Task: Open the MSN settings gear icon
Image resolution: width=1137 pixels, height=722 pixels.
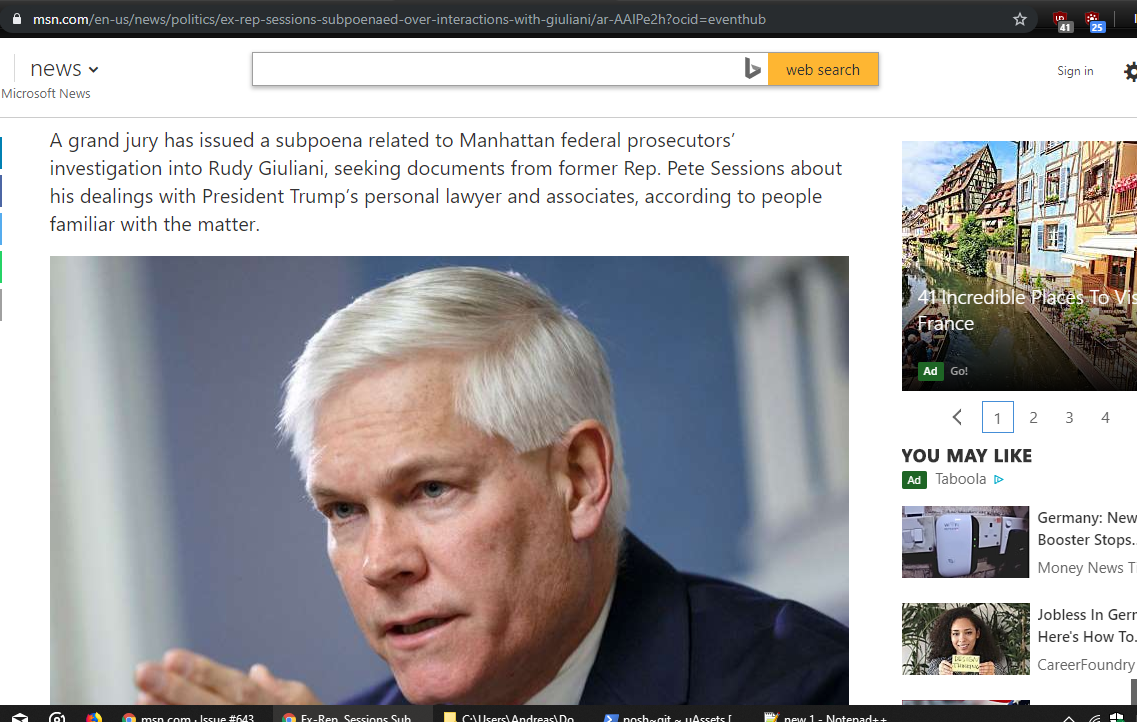Action: (1130, 71)
